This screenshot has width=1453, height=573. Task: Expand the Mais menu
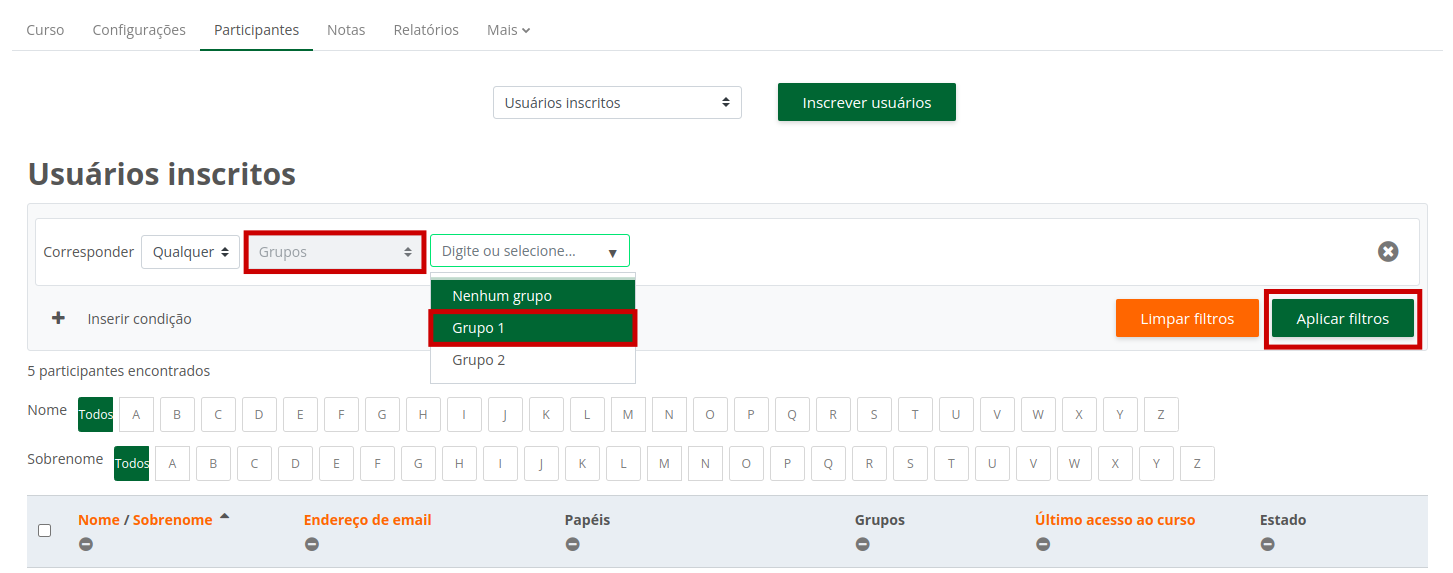508,30
